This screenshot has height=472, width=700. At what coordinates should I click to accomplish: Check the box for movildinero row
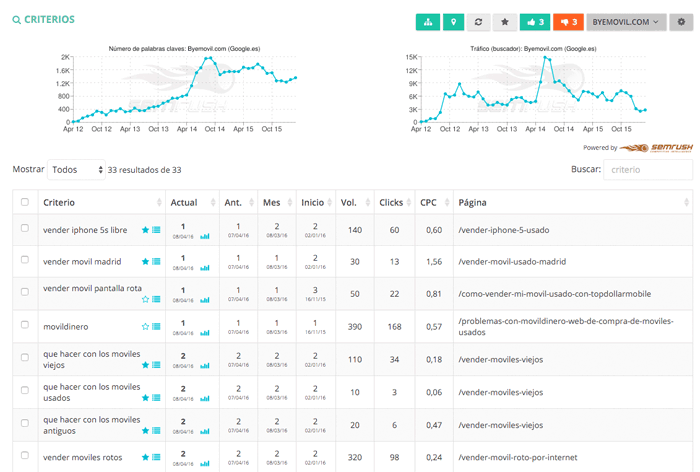tap(25, 325)
